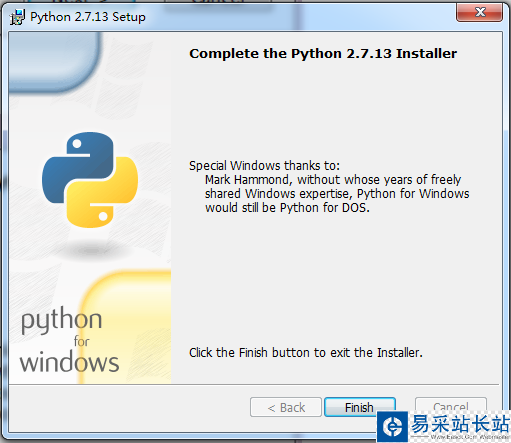Click "Click the Finish button to exit the Installer."

306,352
